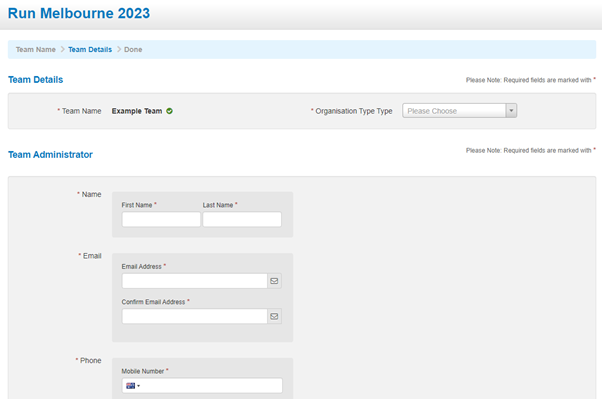This screenshot has height=399, width=602.
Task: Click envelope icon beside Email Address field
Action: click(x=274, y=281)
